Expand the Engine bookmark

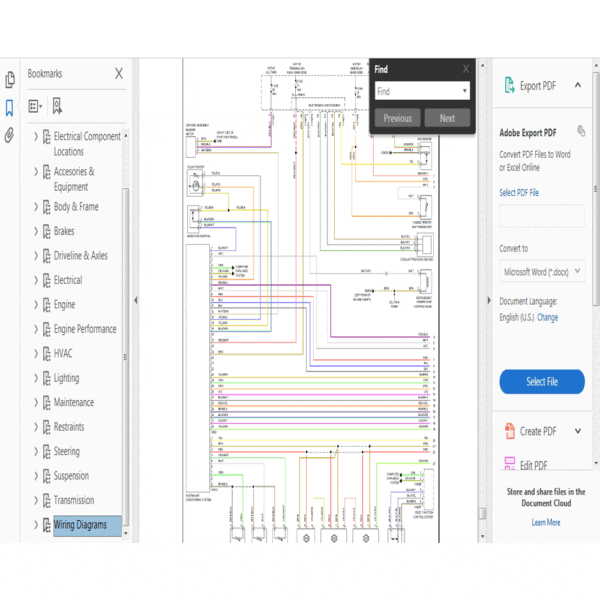pos(36,305)
